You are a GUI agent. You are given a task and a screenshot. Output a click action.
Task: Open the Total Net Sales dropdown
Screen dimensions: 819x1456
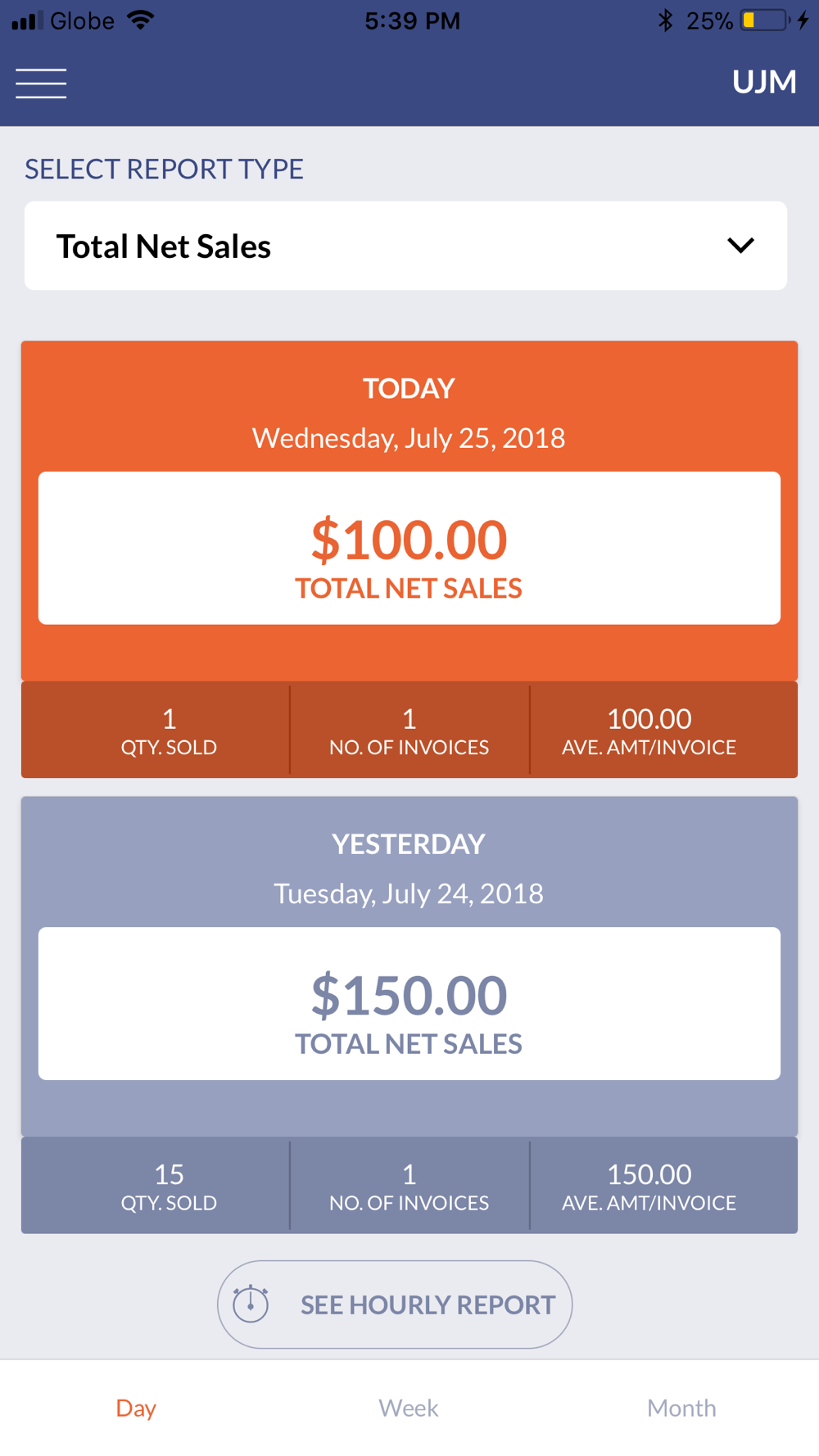(405, 246)
